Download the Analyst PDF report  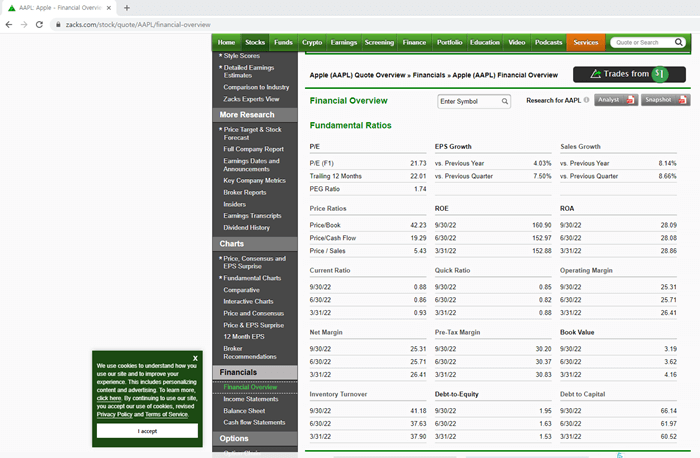coord(616,100)
